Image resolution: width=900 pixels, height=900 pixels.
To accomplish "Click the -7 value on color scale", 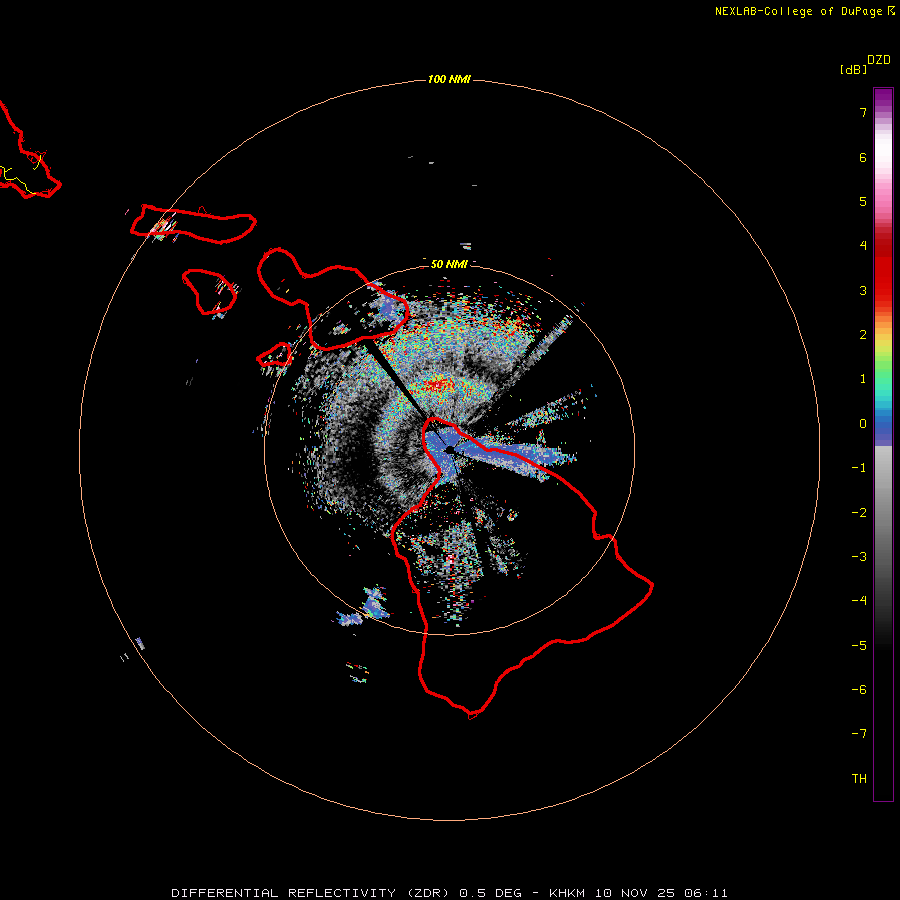I will [x=859, y=734].
